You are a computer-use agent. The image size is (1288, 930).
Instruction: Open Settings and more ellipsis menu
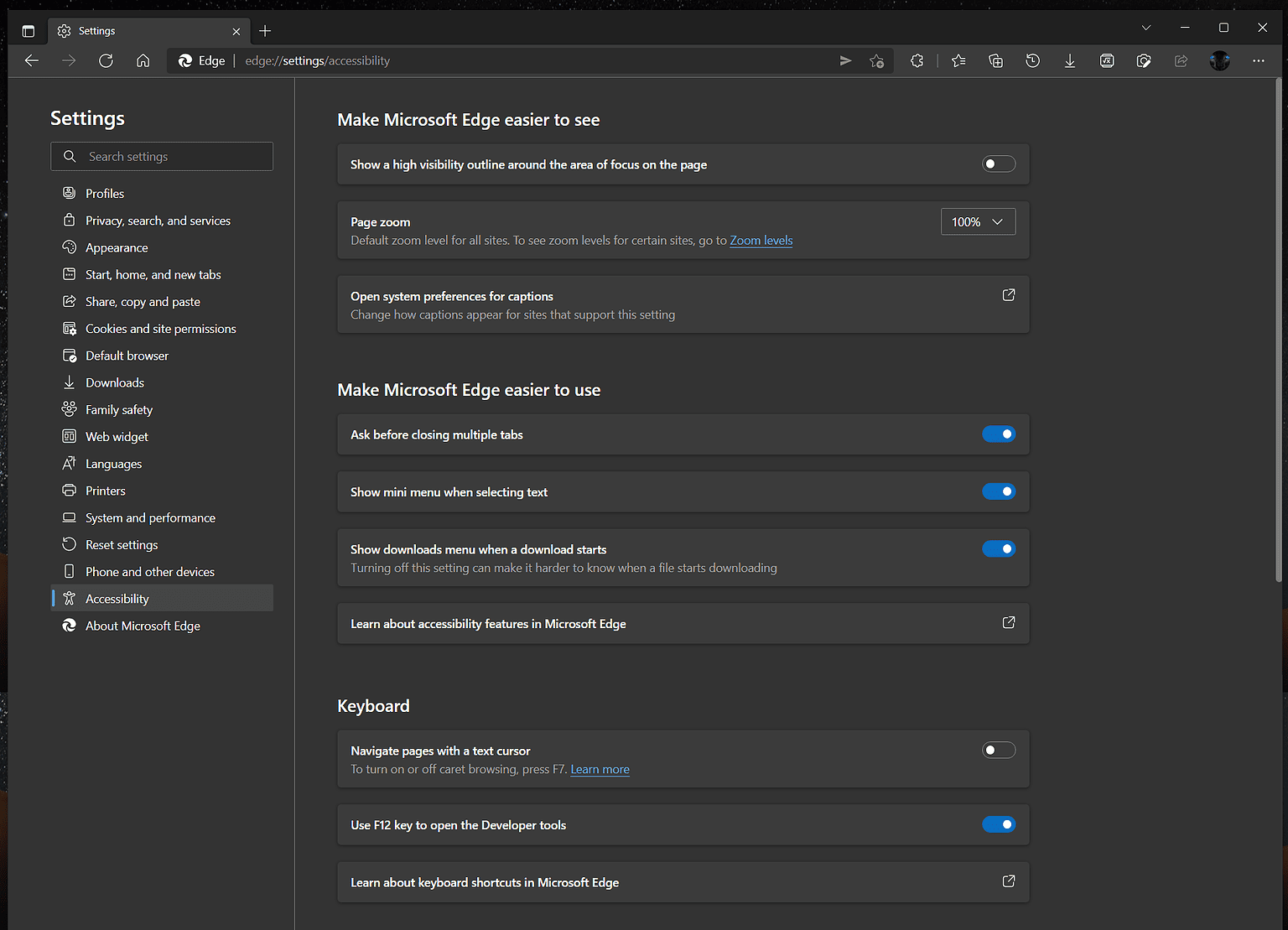[x=1258, y=60]
